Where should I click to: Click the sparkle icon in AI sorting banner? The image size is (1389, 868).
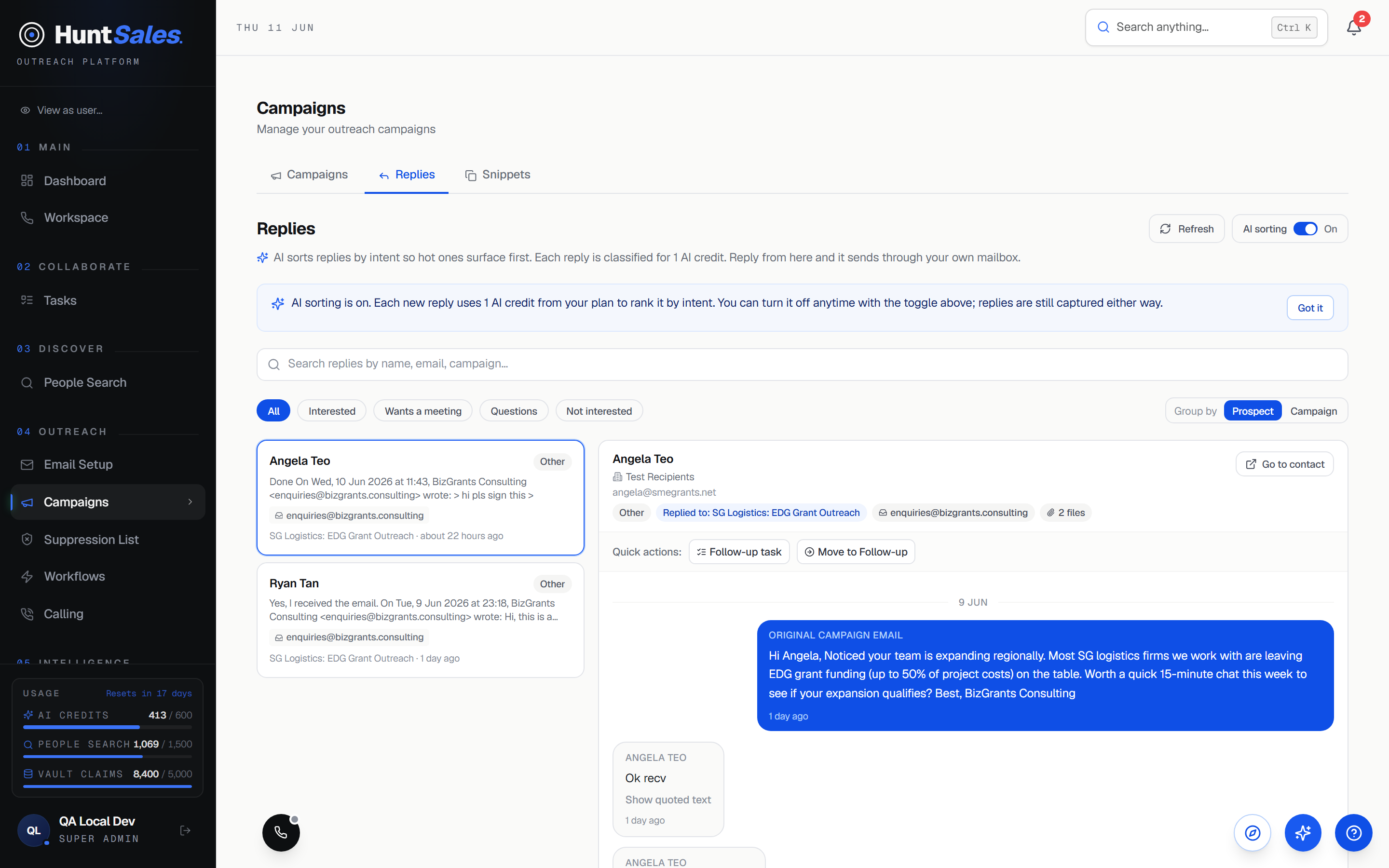click(278, 303)
